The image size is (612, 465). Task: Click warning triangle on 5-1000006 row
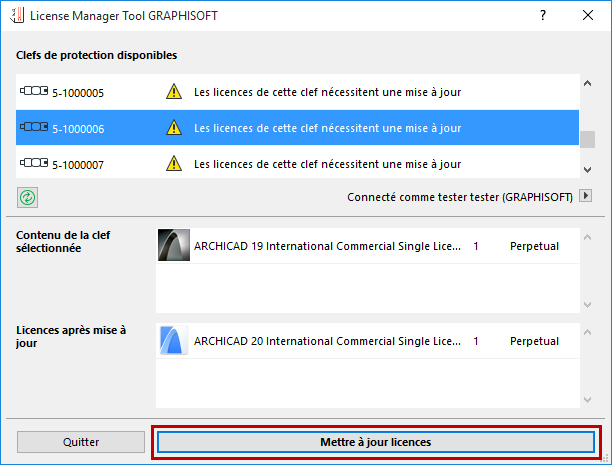174,128
